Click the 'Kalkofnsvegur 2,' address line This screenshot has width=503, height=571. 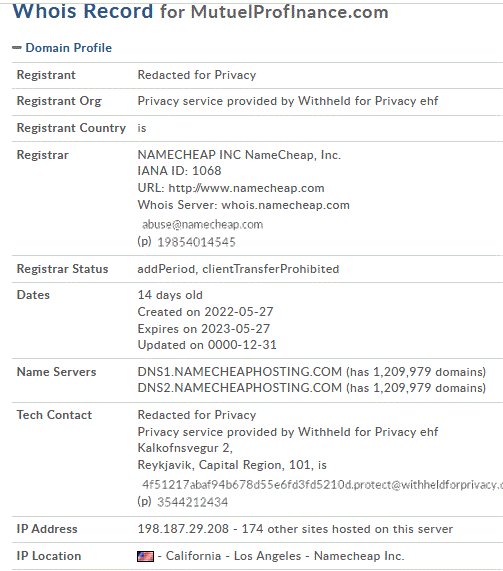185,448
